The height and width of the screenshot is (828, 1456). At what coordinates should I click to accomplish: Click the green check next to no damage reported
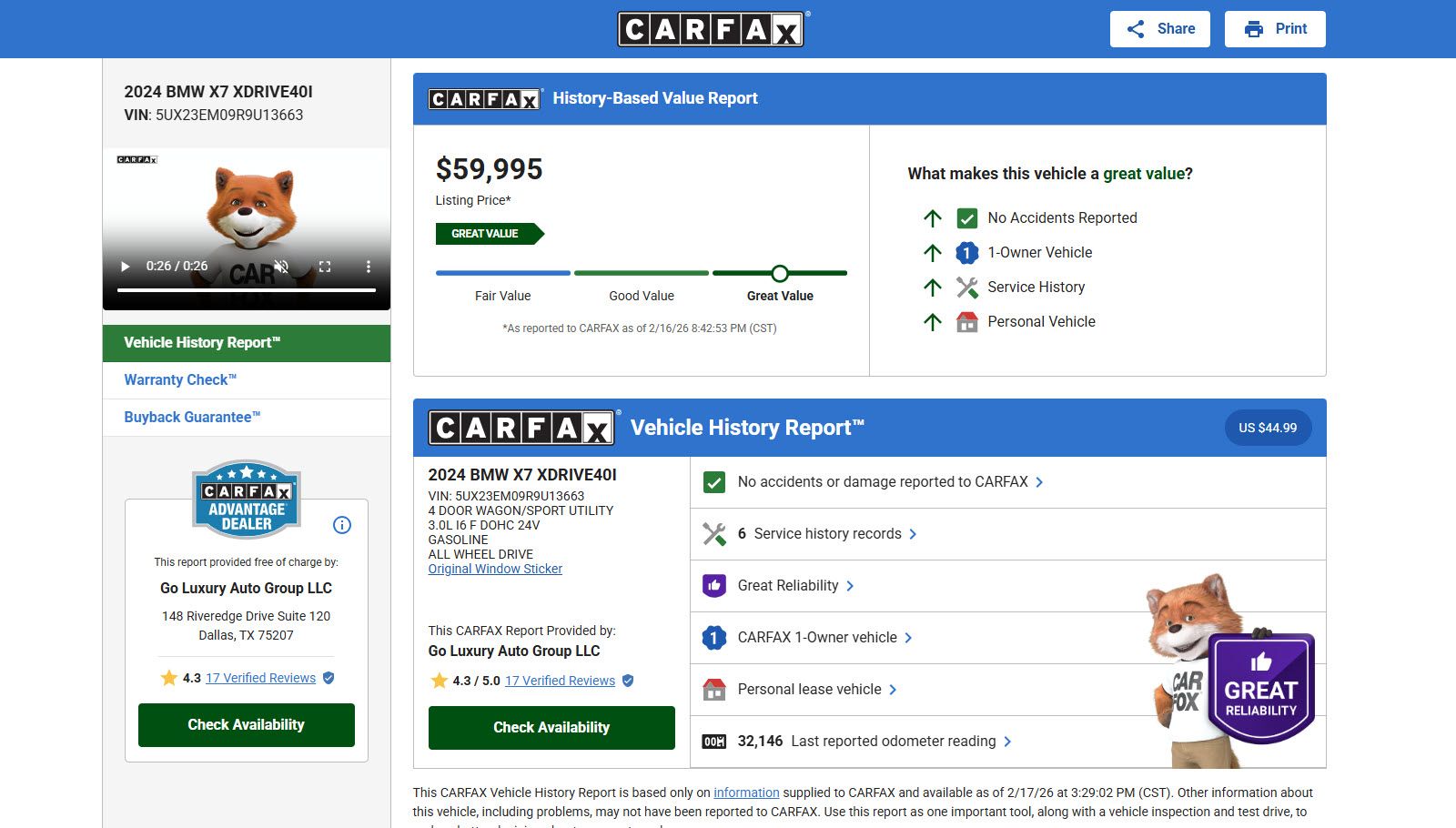714,482
